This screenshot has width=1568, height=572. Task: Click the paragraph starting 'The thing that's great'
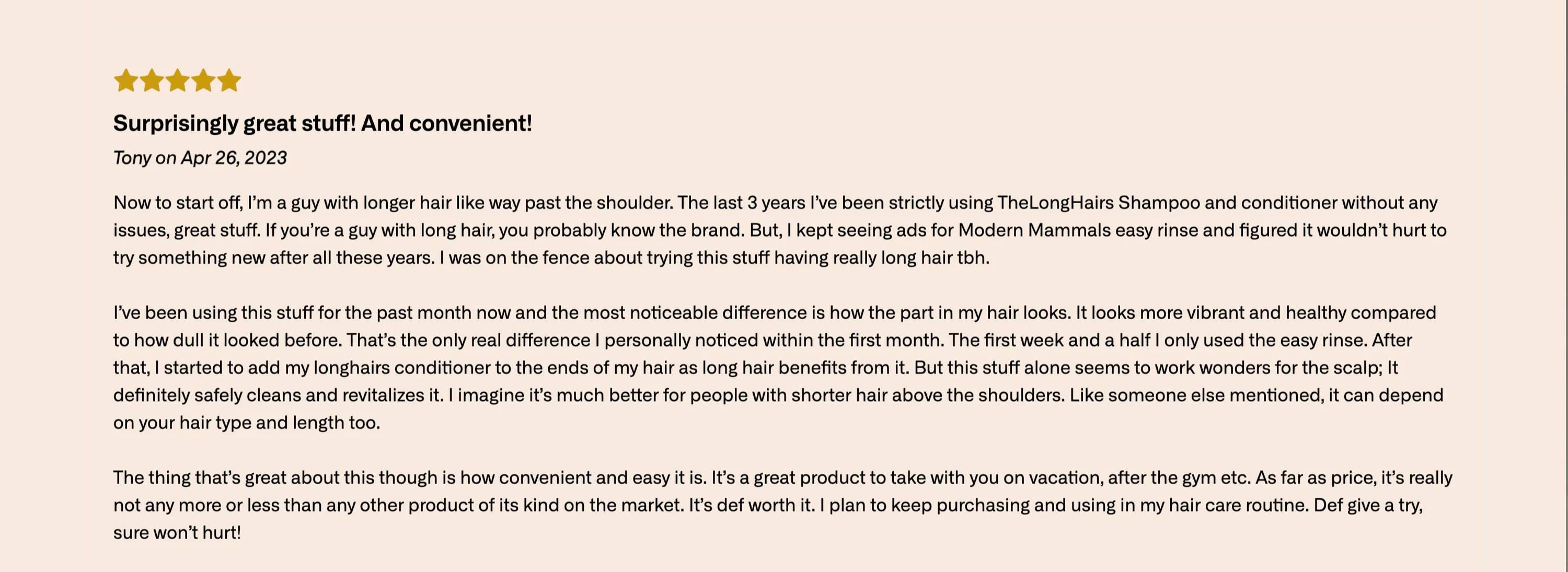pyautogui.click(x=783, y=505)
